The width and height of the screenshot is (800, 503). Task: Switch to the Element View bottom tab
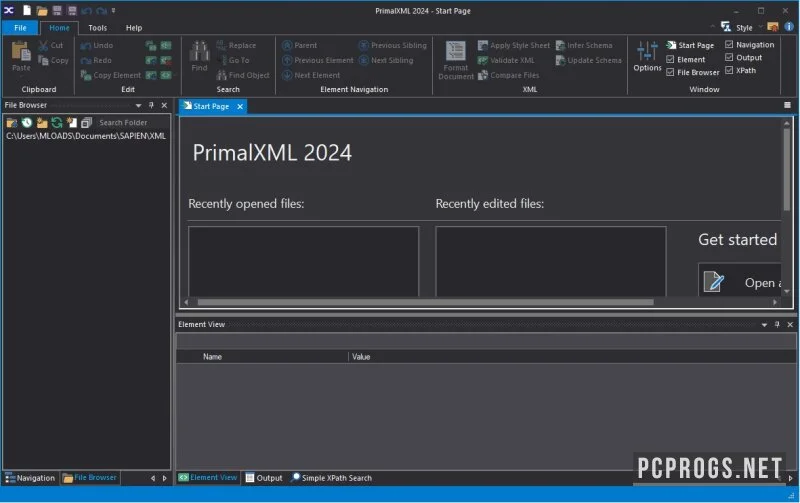pos(208,477)
